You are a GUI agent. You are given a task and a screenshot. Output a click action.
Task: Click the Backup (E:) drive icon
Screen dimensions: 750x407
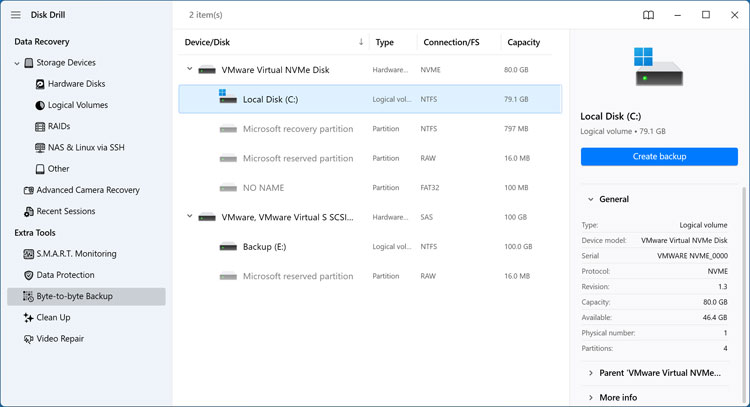[x=228, y=247]
